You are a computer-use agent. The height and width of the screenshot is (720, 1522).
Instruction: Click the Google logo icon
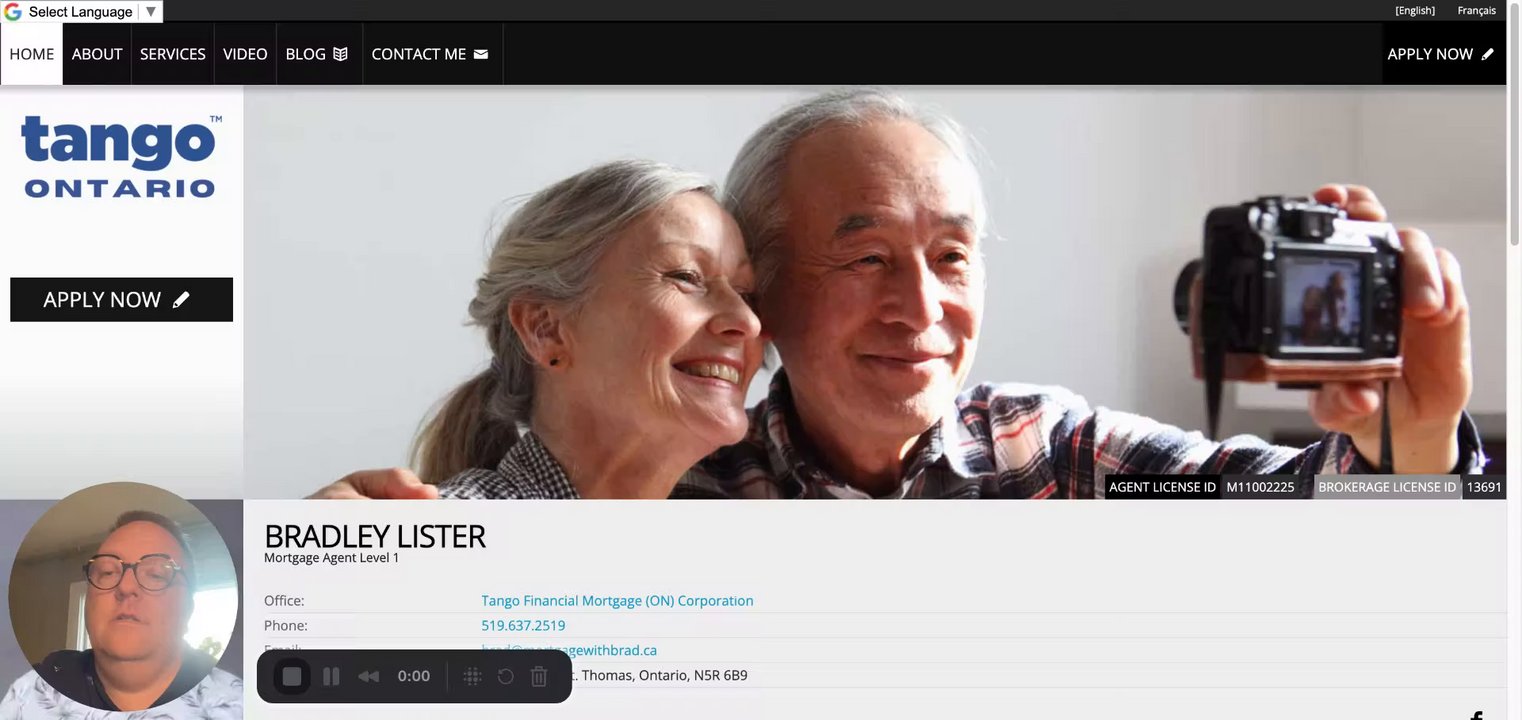[x=13, y=12]
